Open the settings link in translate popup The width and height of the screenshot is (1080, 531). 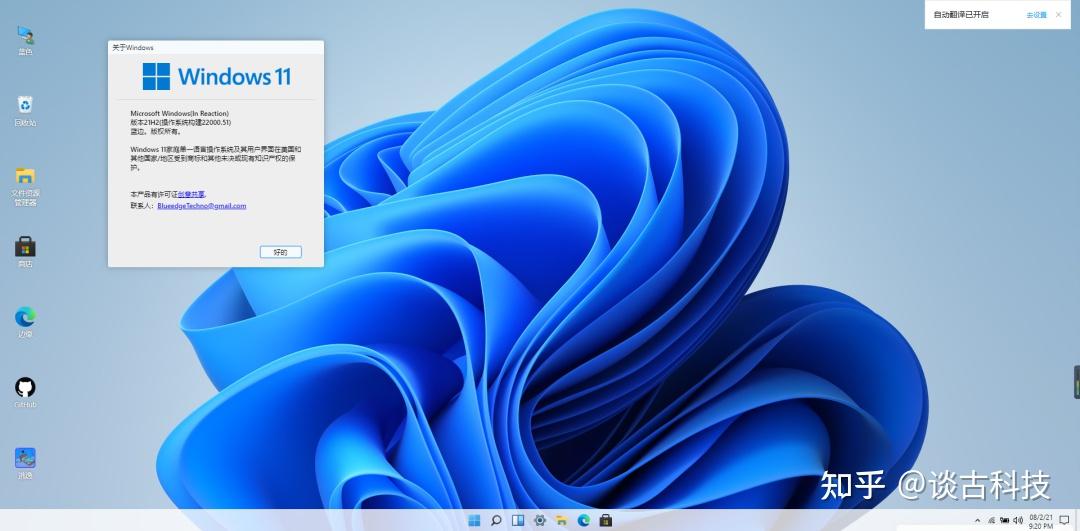(1036, 14)
